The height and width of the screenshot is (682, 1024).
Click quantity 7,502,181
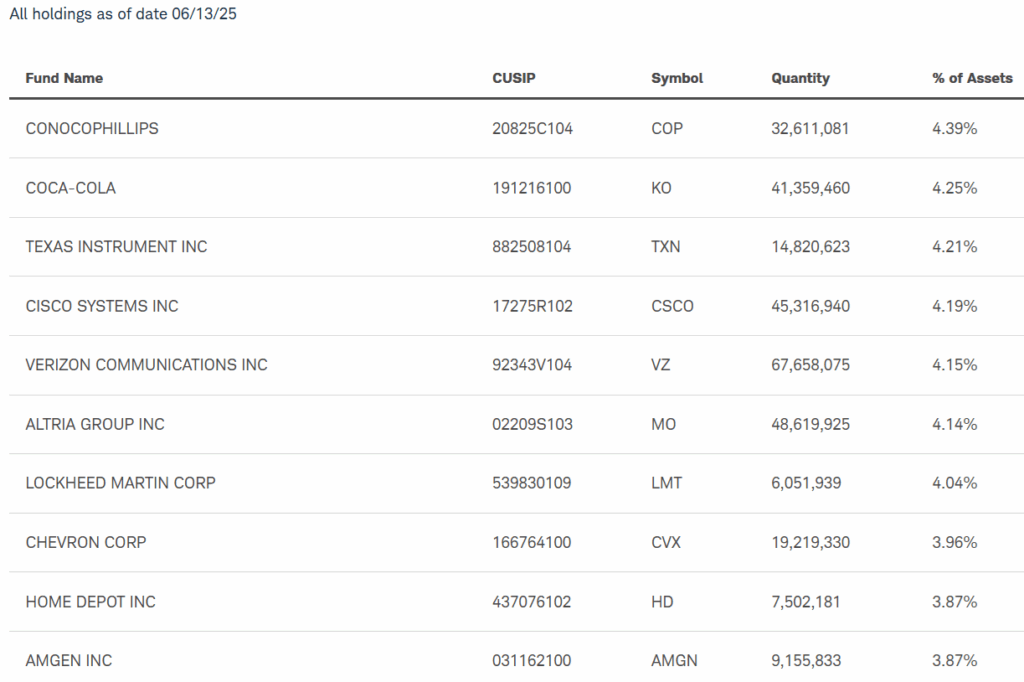(805, 602)
